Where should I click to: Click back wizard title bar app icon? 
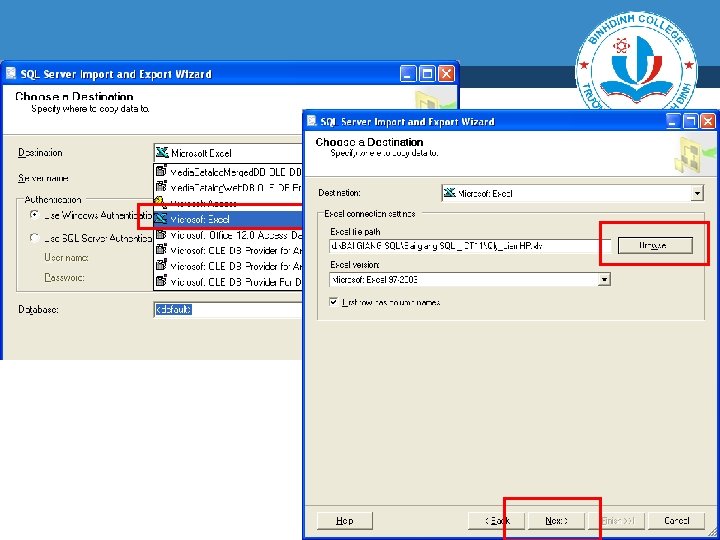pyautogui.click(x=11, y=73)
